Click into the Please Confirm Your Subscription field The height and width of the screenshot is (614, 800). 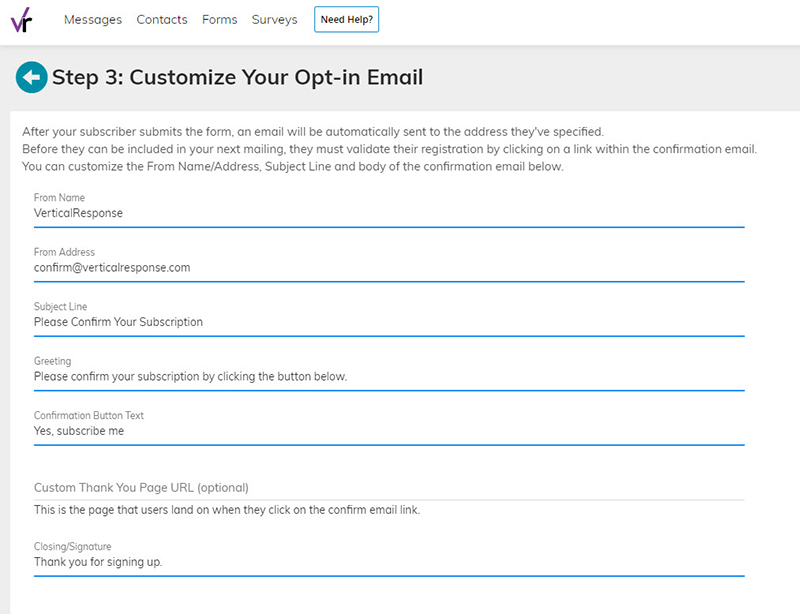389,323
